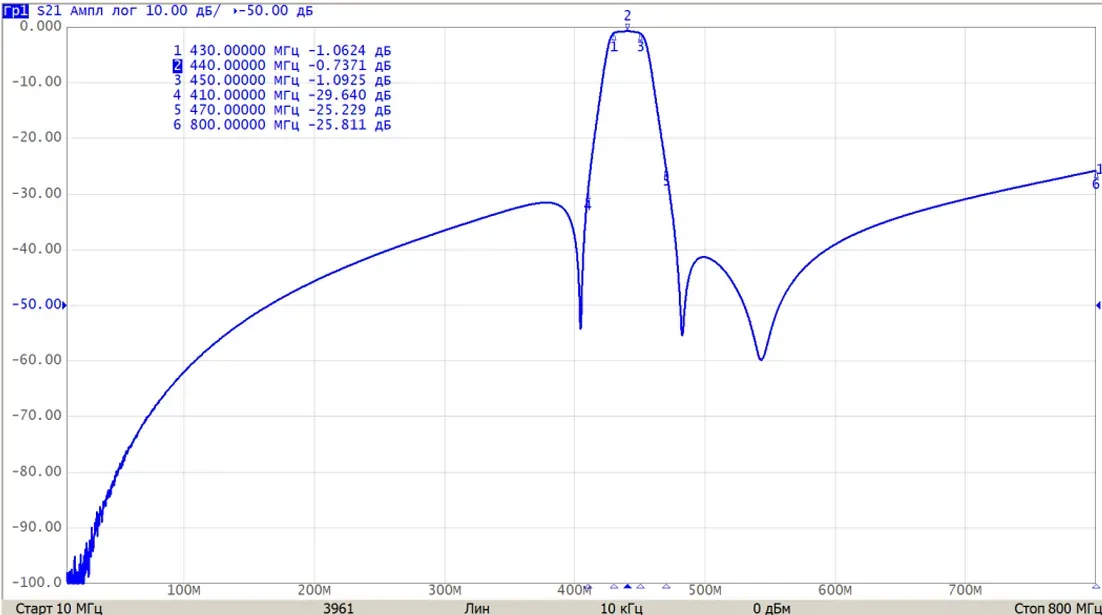Click the Старт 10 МГц start frequency

[x=59, y=608]
